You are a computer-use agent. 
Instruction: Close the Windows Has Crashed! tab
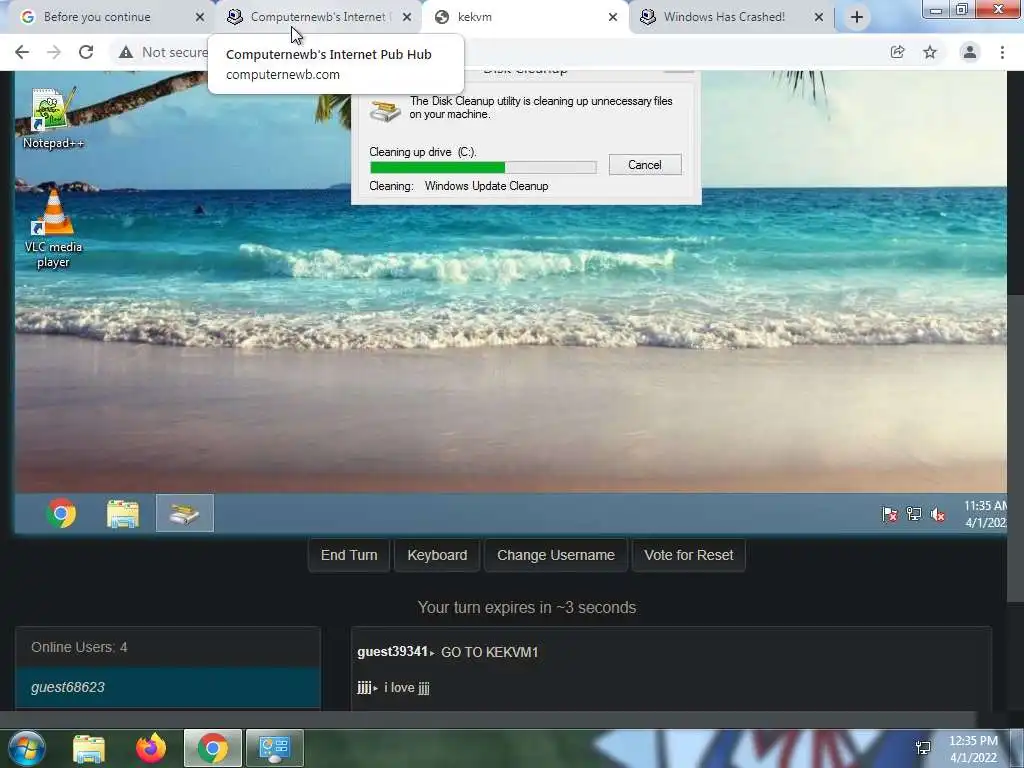tap(819, 17)
